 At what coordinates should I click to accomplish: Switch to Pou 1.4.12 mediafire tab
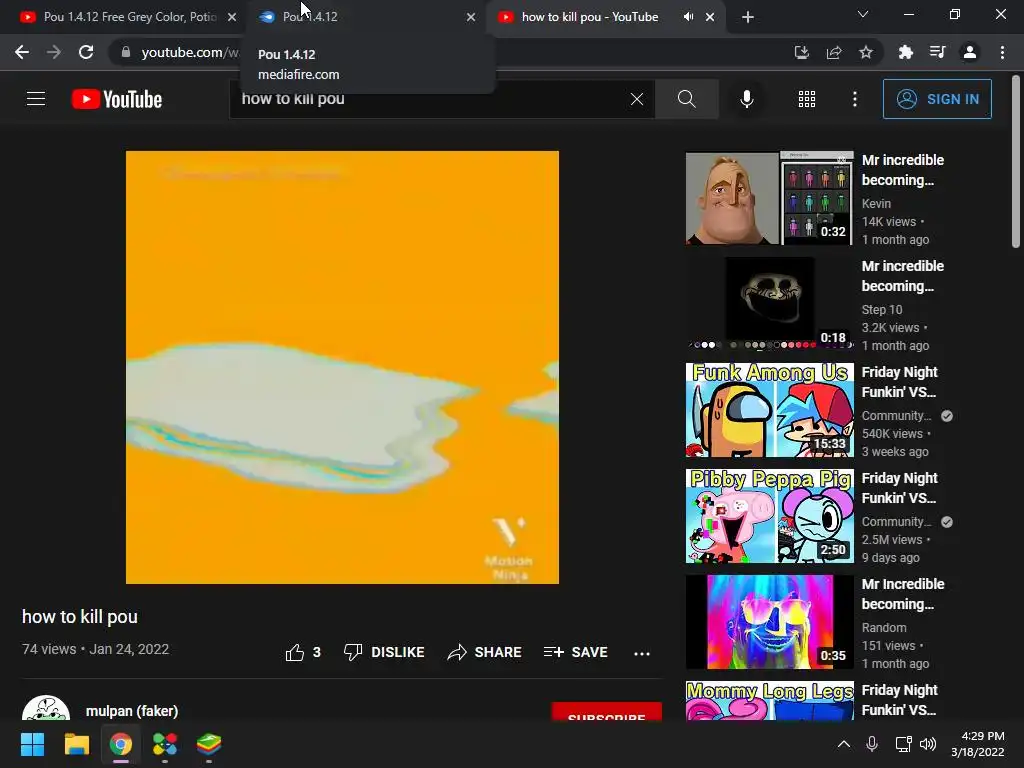click(366, 17)
